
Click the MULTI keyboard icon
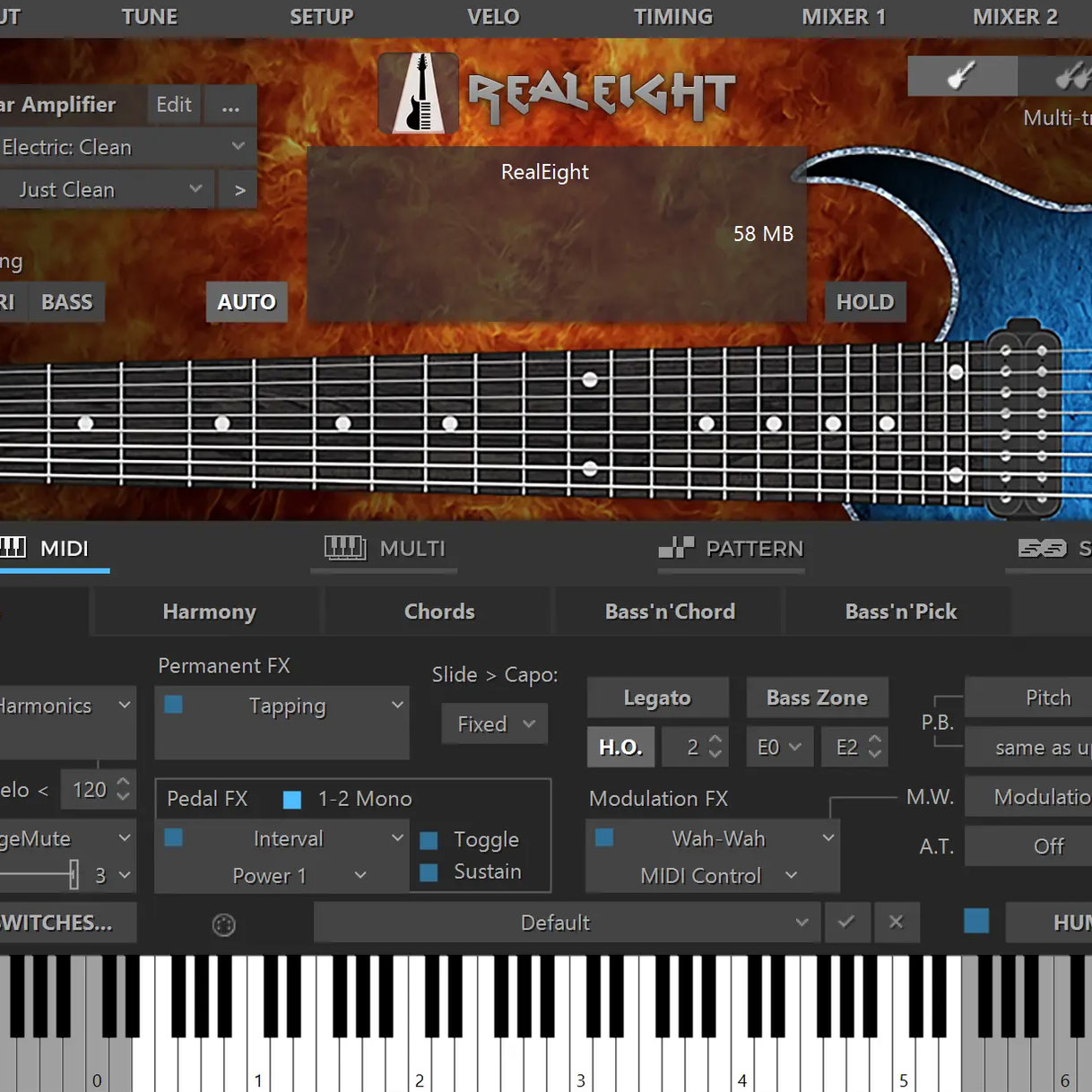(x=345, y=548)
